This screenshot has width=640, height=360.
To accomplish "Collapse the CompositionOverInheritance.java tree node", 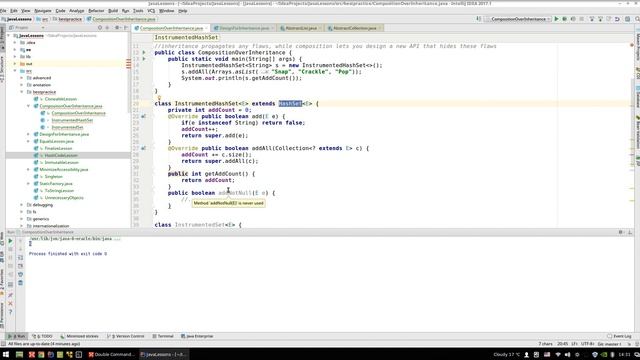I will pos(29,106).
